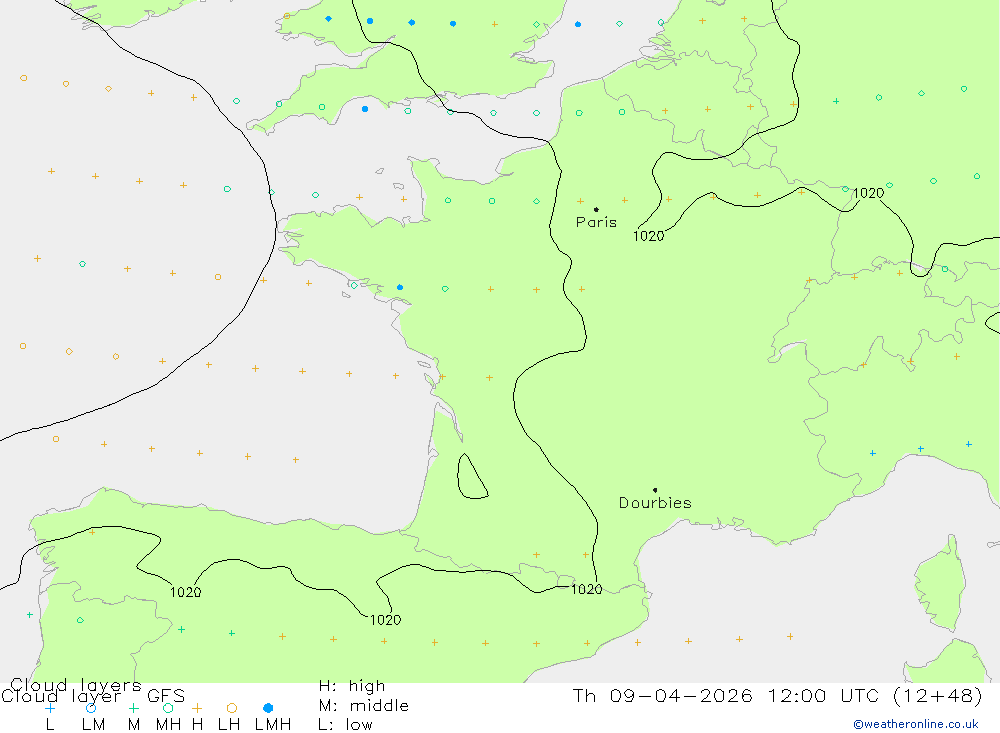Click the 'M: middle' legend text
1000x733 pixels.
[364, 706]
